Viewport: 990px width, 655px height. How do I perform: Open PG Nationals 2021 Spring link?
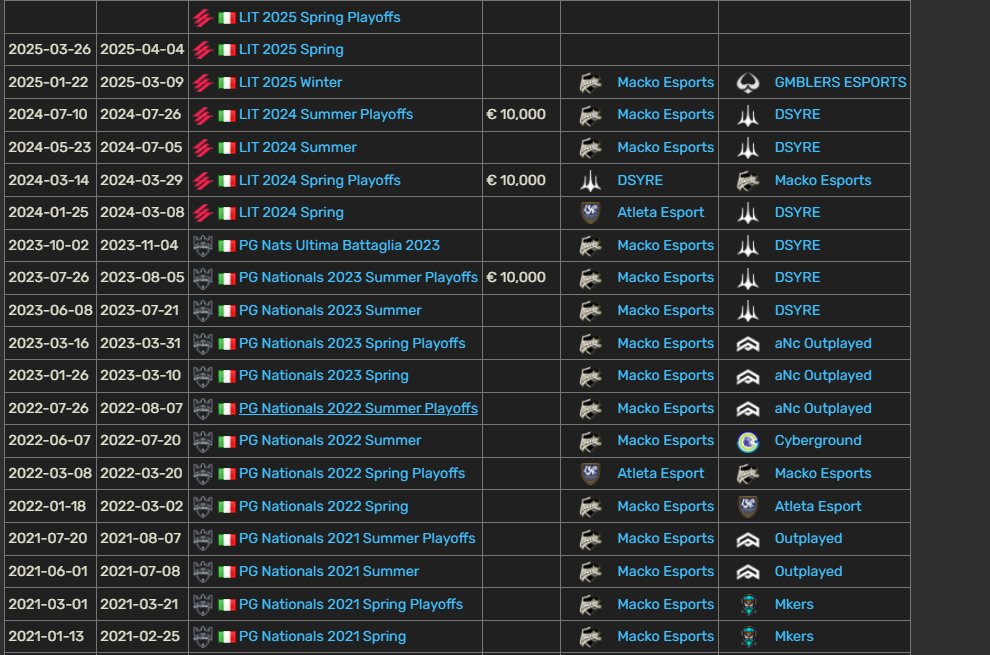pyautogui.click(x=322, y=636)
